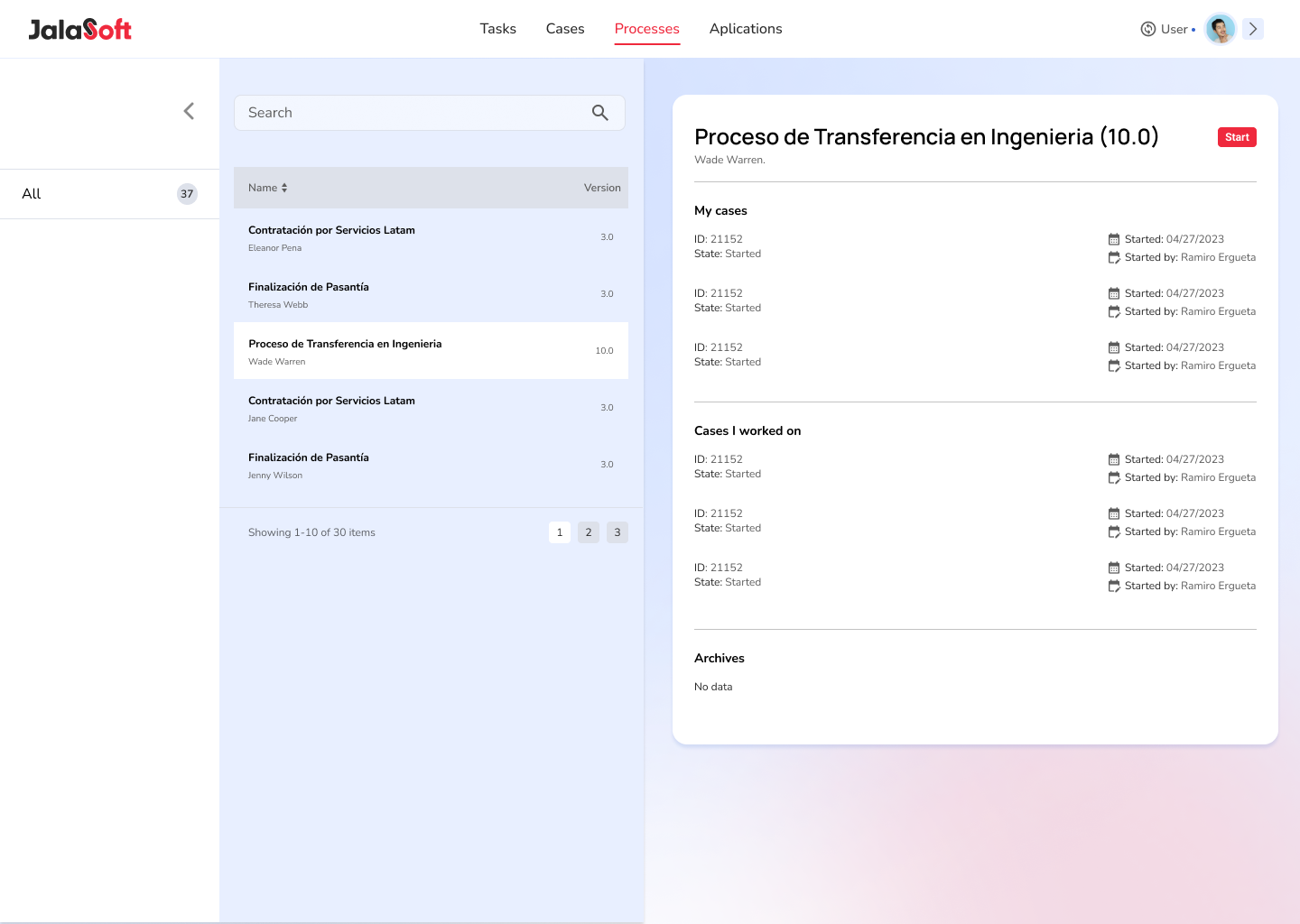Open first ID: 21152 under Cases I worked on

point(719,459)
